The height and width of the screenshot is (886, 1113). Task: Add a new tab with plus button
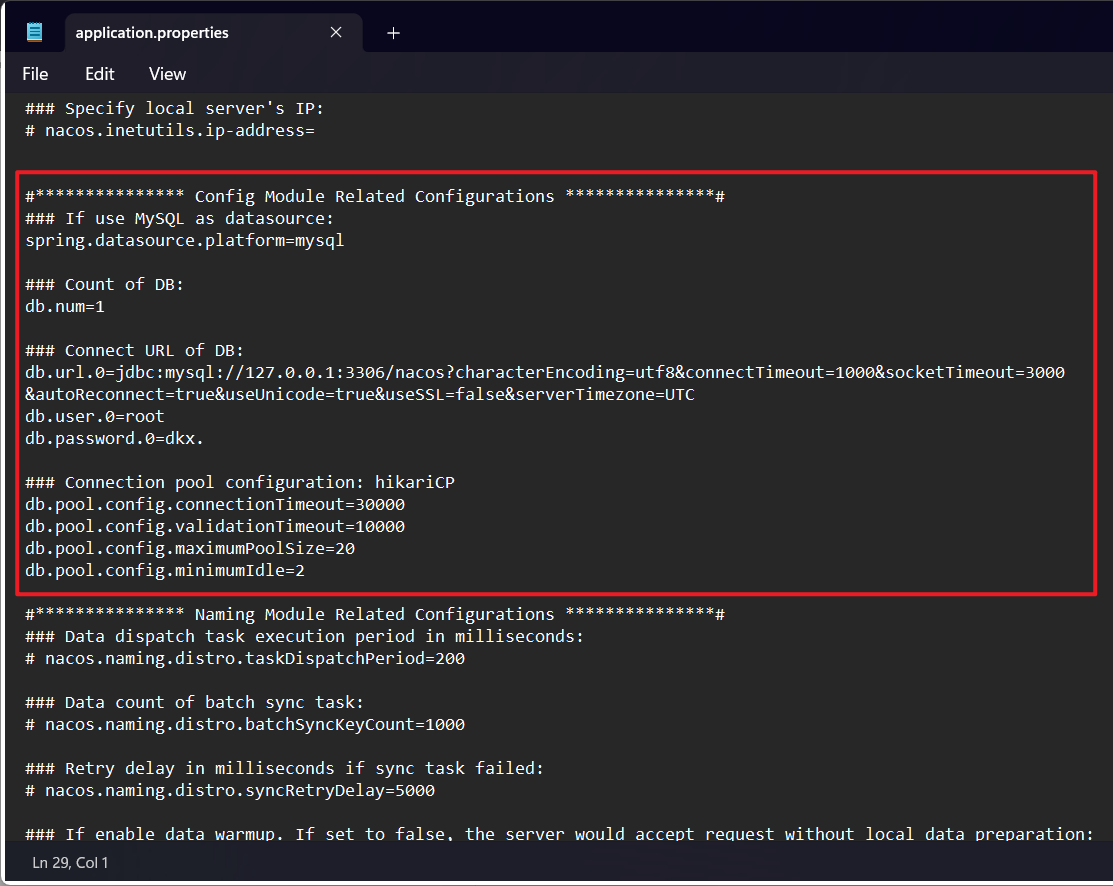[x=393, y=33]
